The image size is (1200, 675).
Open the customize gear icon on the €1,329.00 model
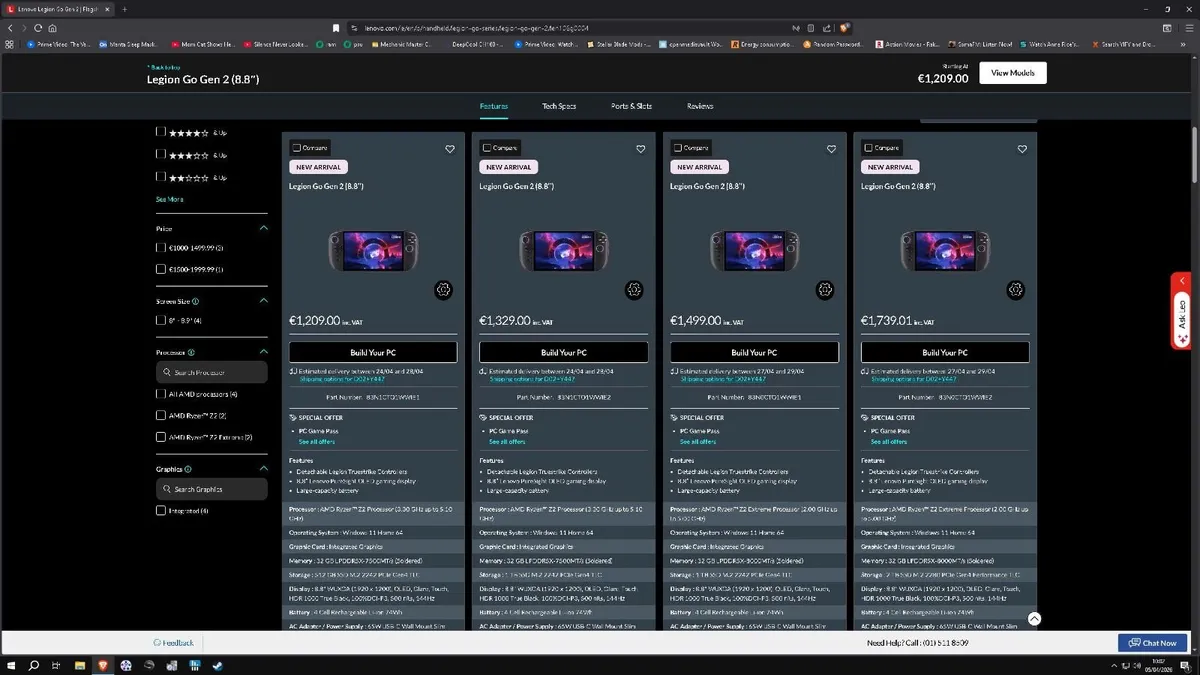[634, 290]
